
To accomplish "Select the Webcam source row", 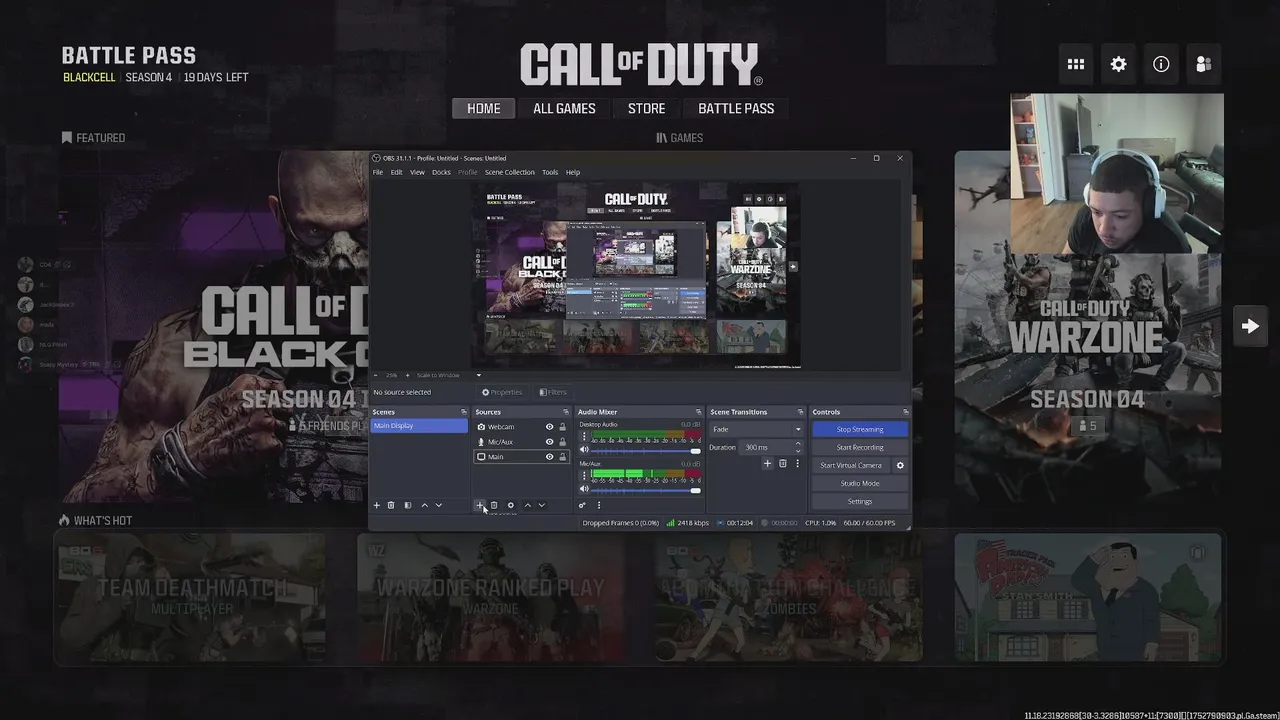I will (520, 427).
